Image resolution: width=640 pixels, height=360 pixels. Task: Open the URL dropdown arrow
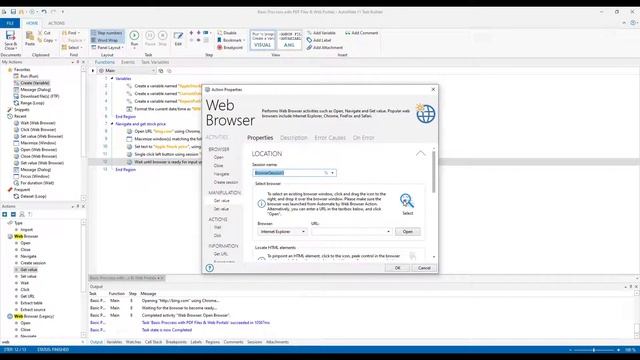coord(388,231)
